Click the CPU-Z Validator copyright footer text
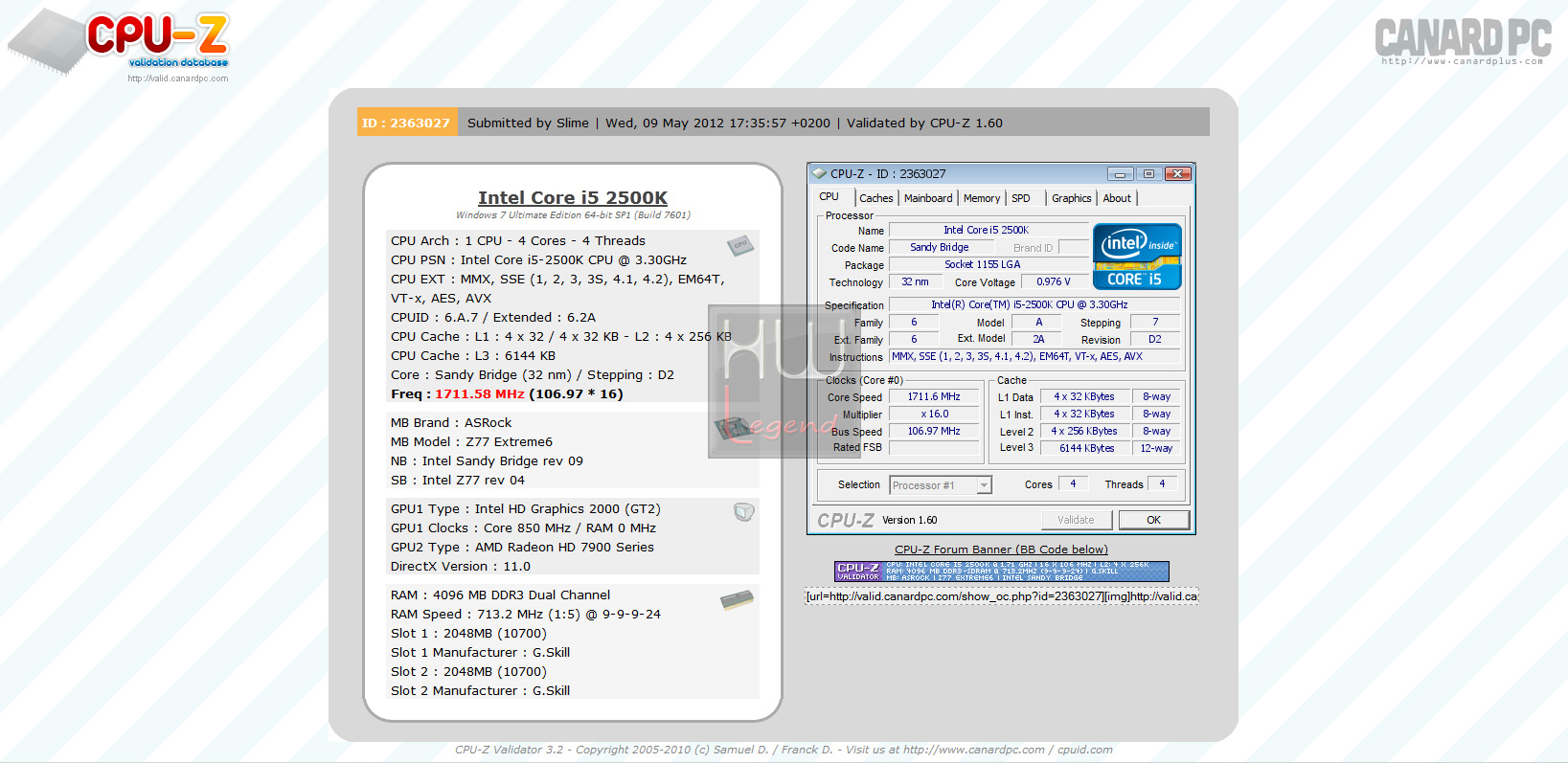Viewport: 1568px width, 763px height. coord(784,750)
